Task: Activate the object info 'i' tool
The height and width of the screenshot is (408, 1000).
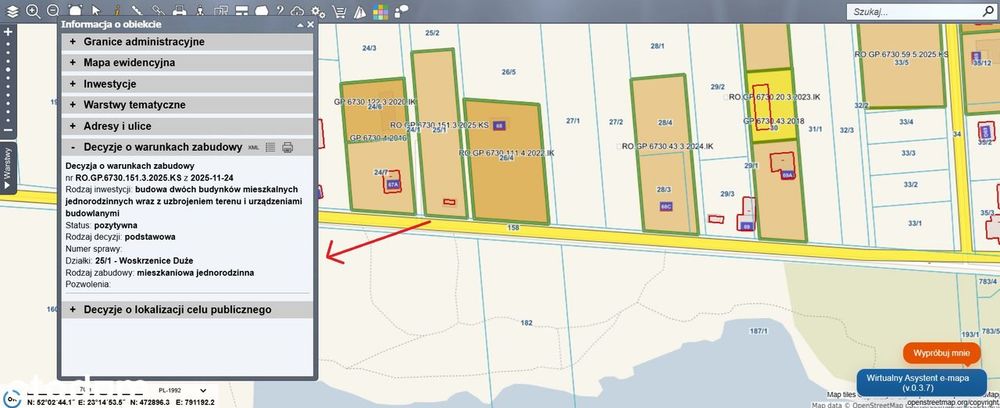Action: click(117, 11)
